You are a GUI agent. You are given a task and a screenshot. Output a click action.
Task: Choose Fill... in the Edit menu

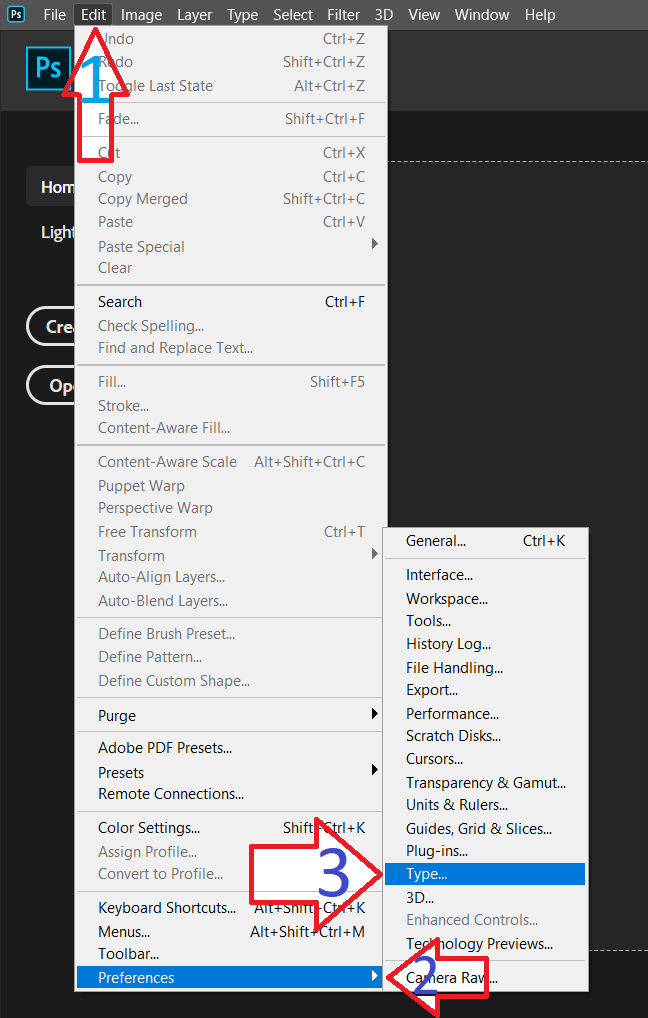pyautogui.click(x=231, y=382)
